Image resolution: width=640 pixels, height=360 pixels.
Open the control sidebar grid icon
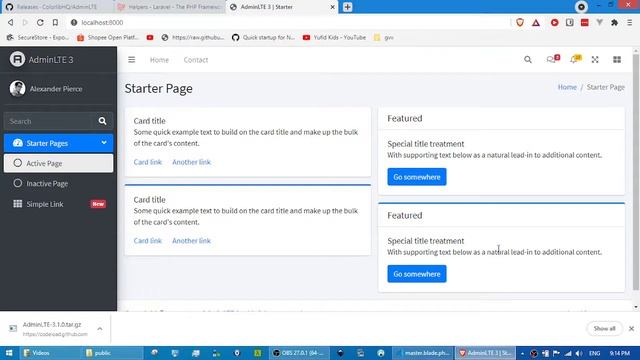tap(617, 60)
